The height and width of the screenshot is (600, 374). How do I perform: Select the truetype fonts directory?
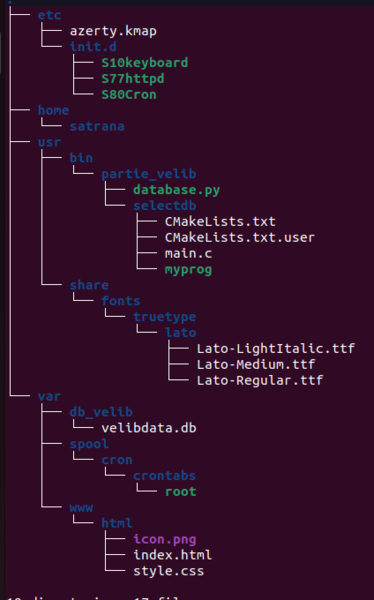[x=165, y=317]
